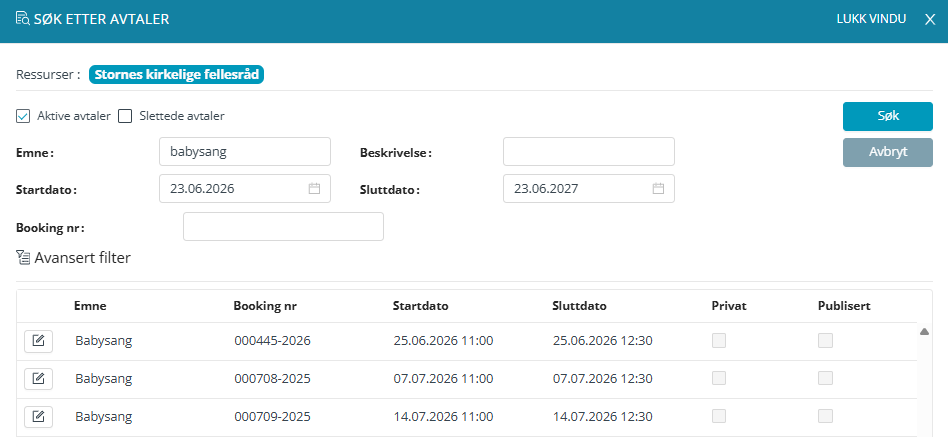Toggle Publisert checkbox for booking 000709-2025
The width and height of the screenshot is (948, 437).
coord(825,416)
